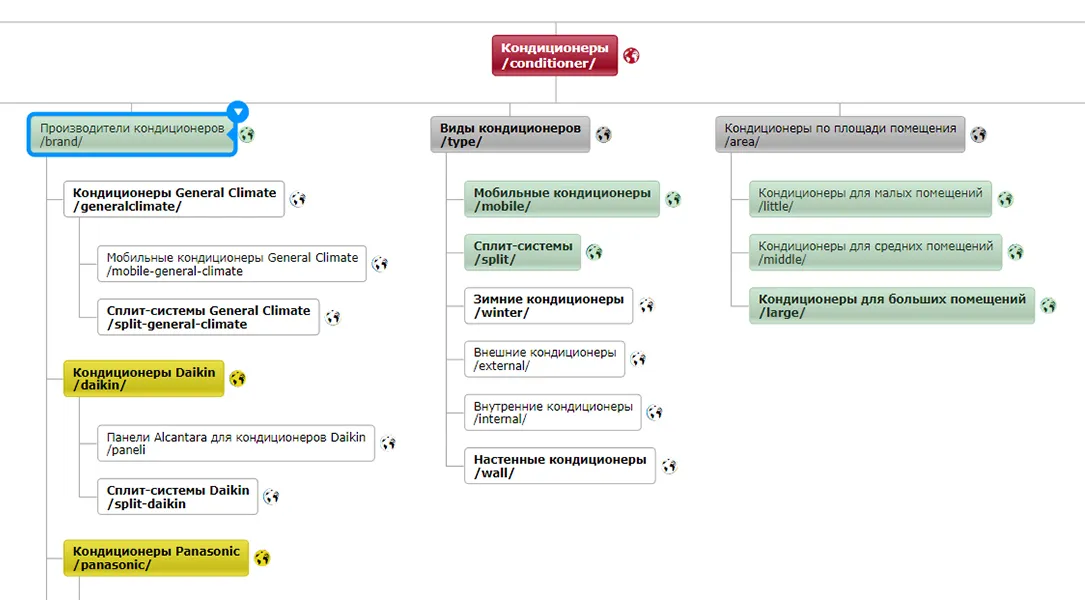Select the Кондиционеры Daikin /daikin/ yellow node
The height and width of the screenshot is (600, 1085).
click(x=144, y=379)
